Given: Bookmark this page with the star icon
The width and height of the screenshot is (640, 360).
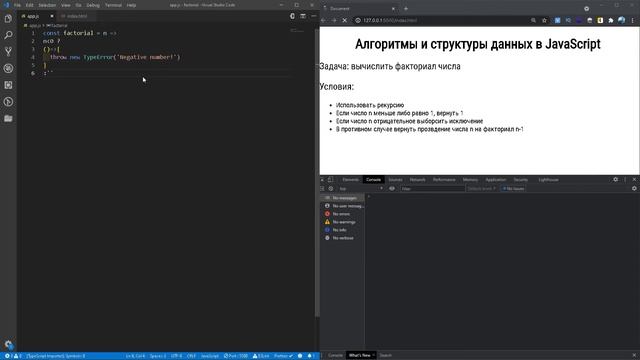Looking at the screenshot, I should tap(544, 20).
